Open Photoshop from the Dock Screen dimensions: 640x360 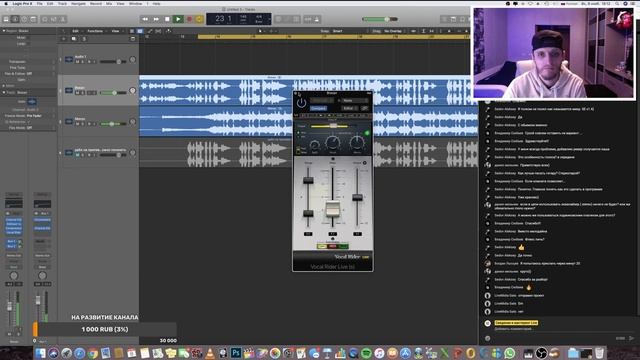click(236, 353)
